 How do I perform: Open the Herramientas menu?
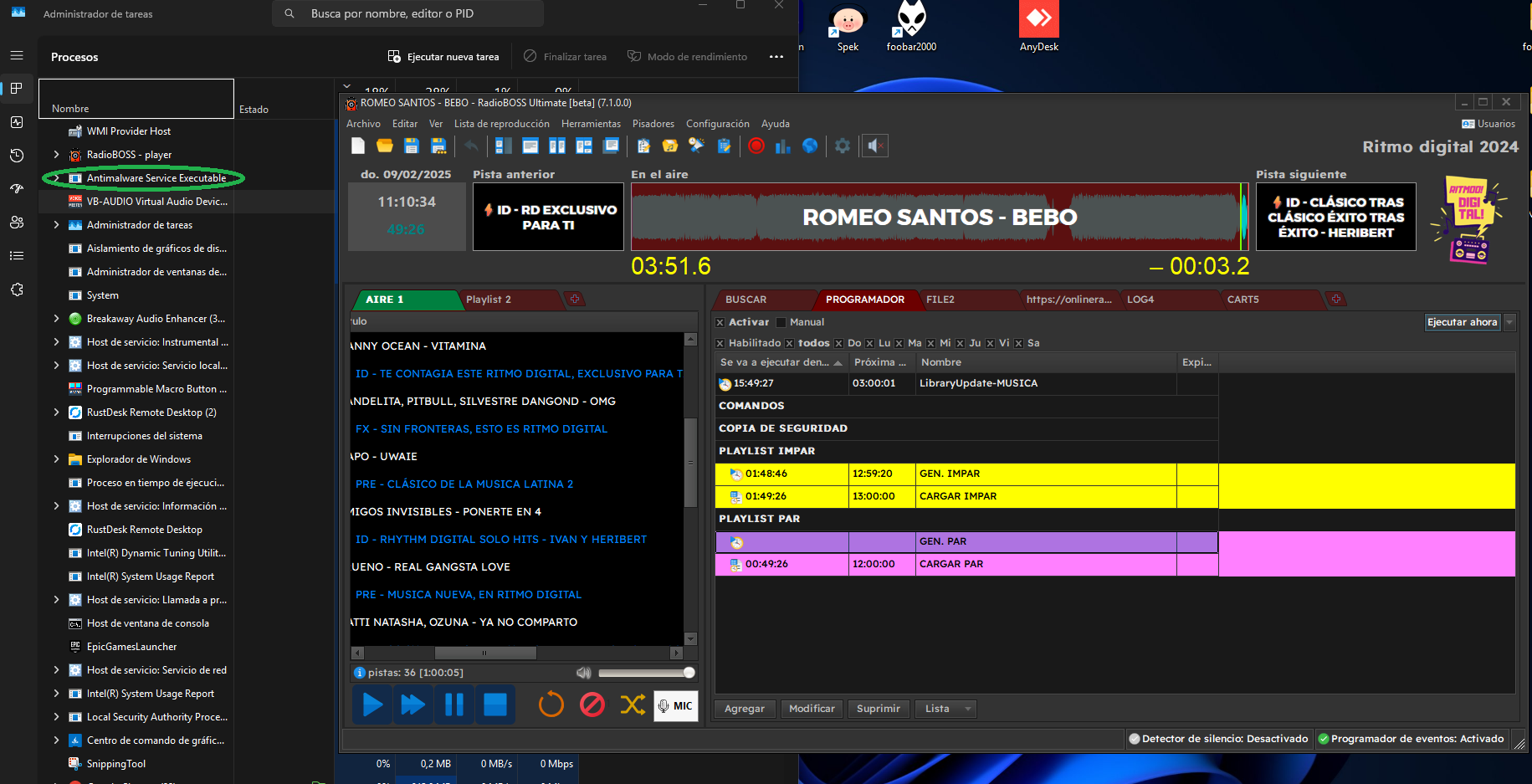pyautogui.click(x=591, y=124)
